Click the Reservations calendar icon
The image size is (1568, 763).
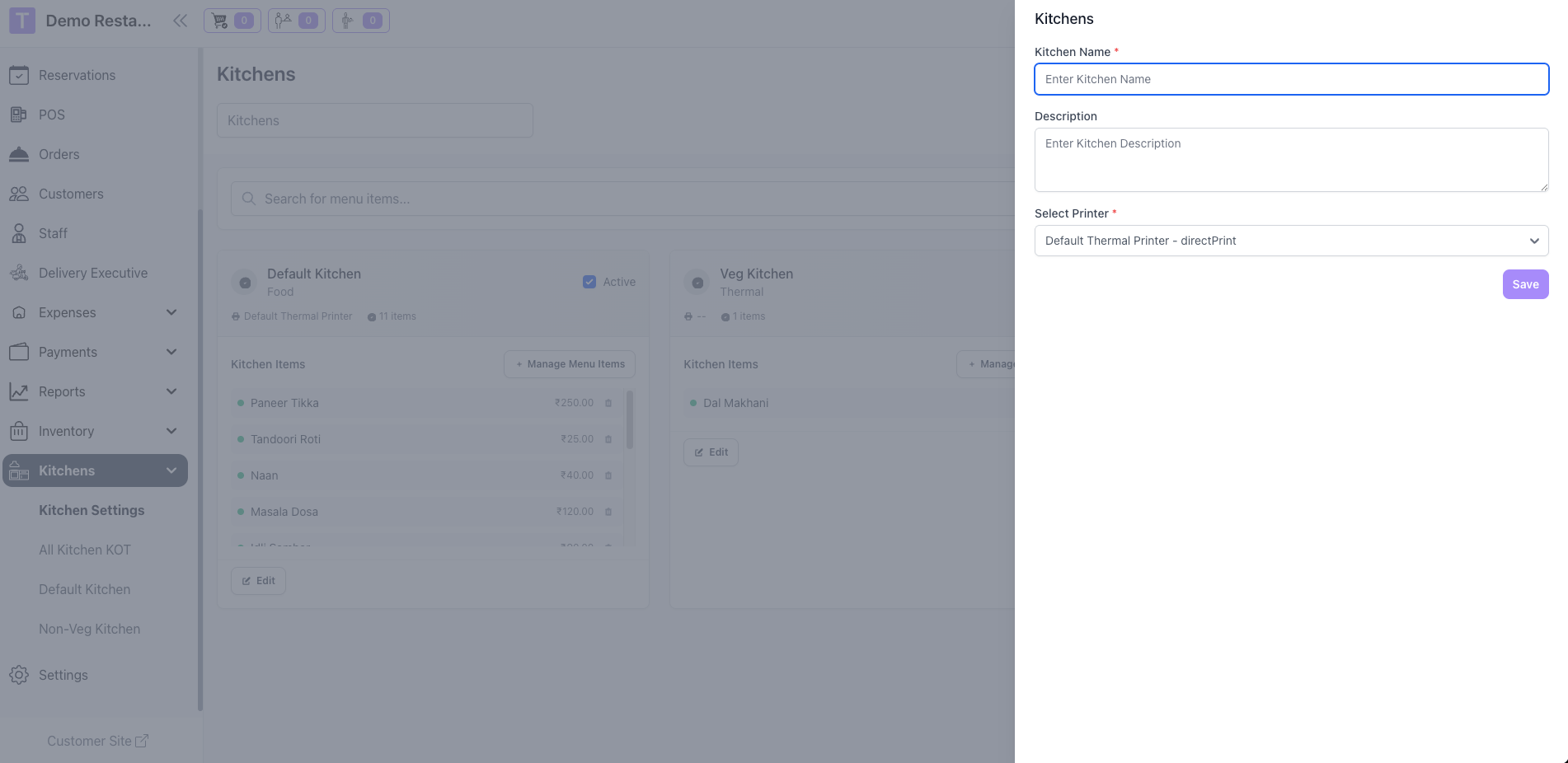(x=19, y=75)
